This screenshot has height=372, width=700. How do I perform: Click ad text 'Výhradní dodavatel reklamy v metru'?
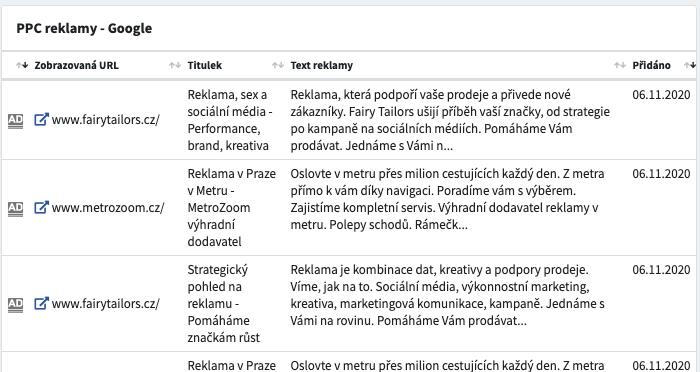pos(444,216)
